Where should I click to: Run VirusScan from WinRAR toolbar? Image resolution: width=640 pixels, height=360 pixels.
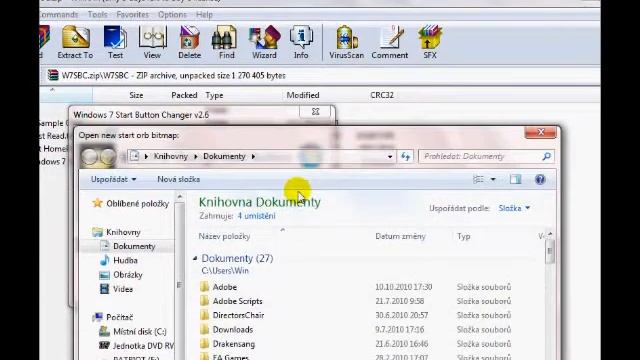347,42
